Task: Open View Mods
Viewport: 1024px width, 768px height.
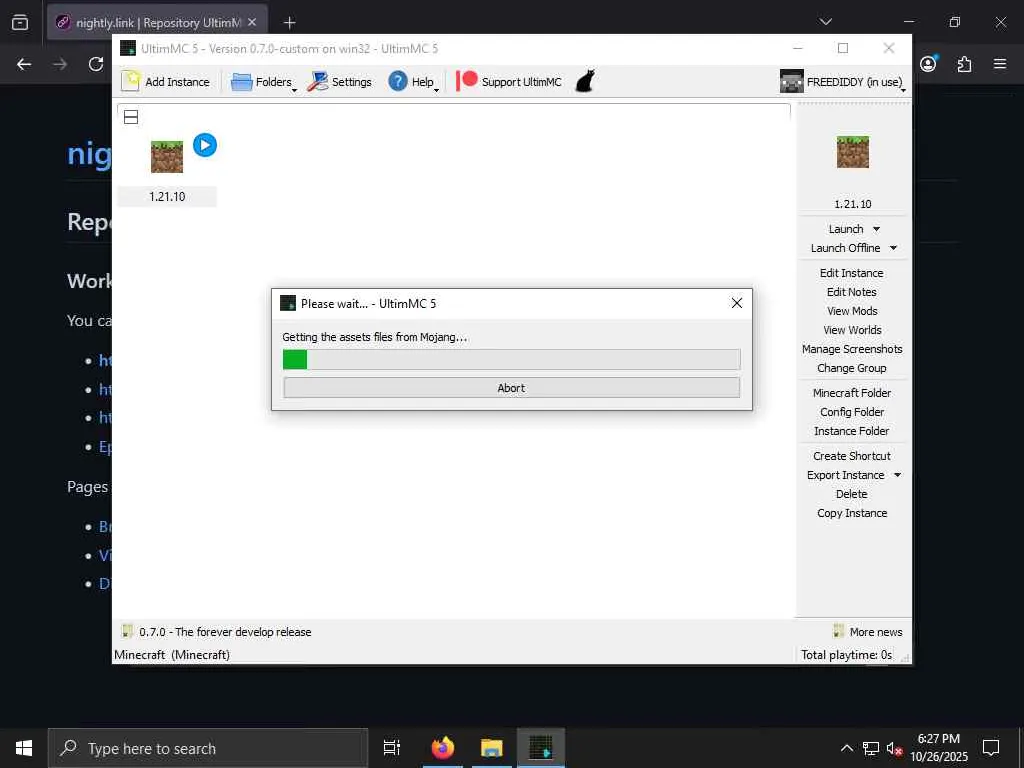Action: (x=852, y=311)
